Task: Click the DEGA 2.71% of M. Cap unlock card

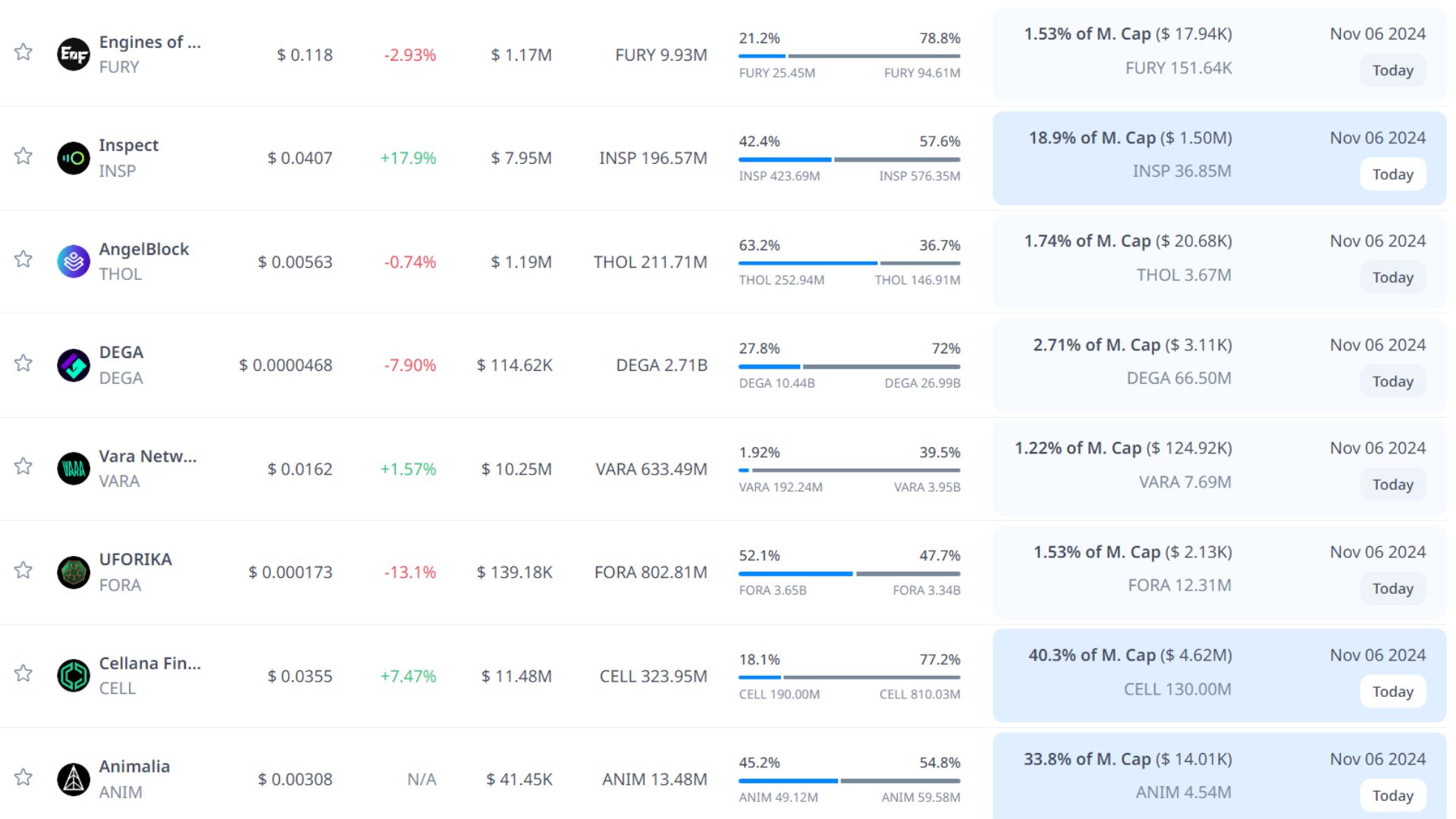Action: [1131, 362]
